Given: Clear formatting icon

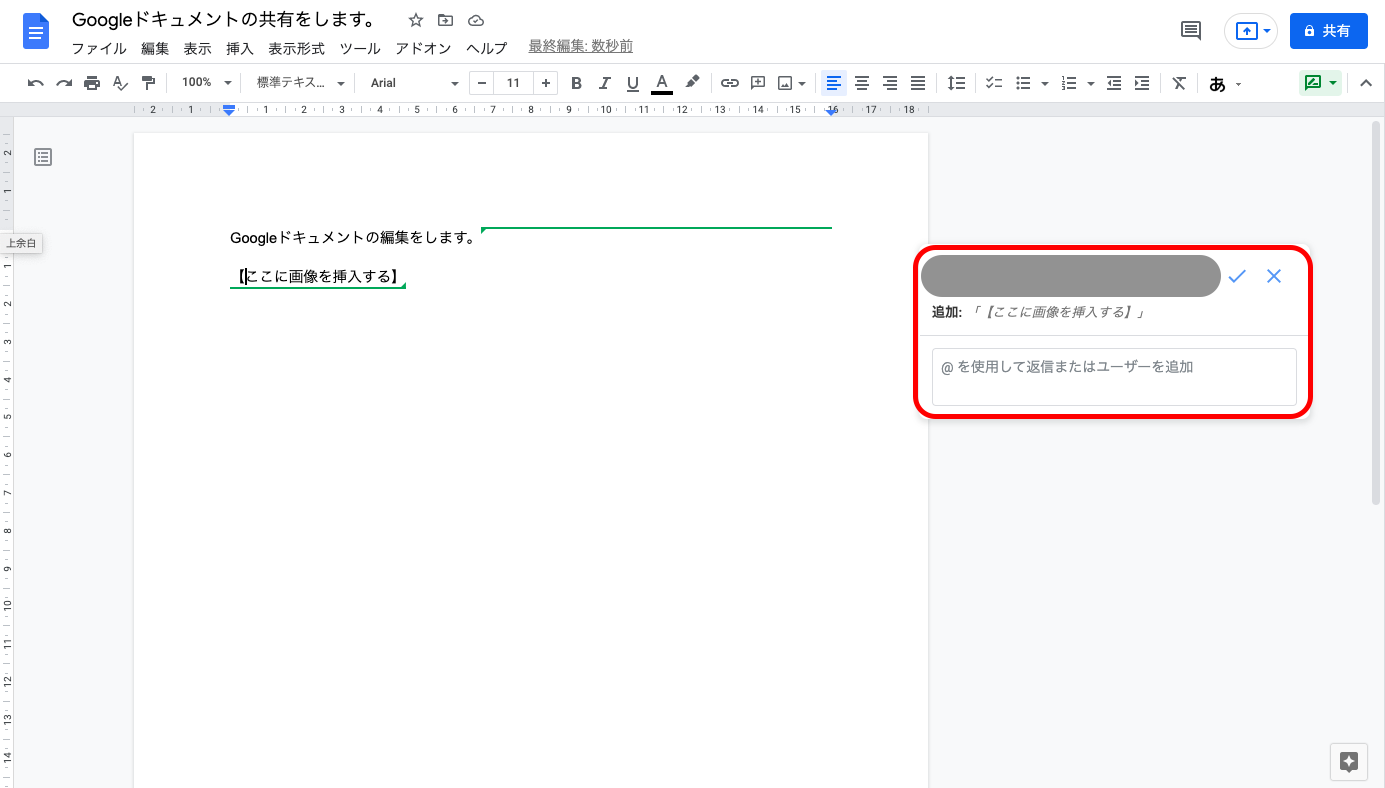Looking at the screenshot, I should coord(1179,83).
